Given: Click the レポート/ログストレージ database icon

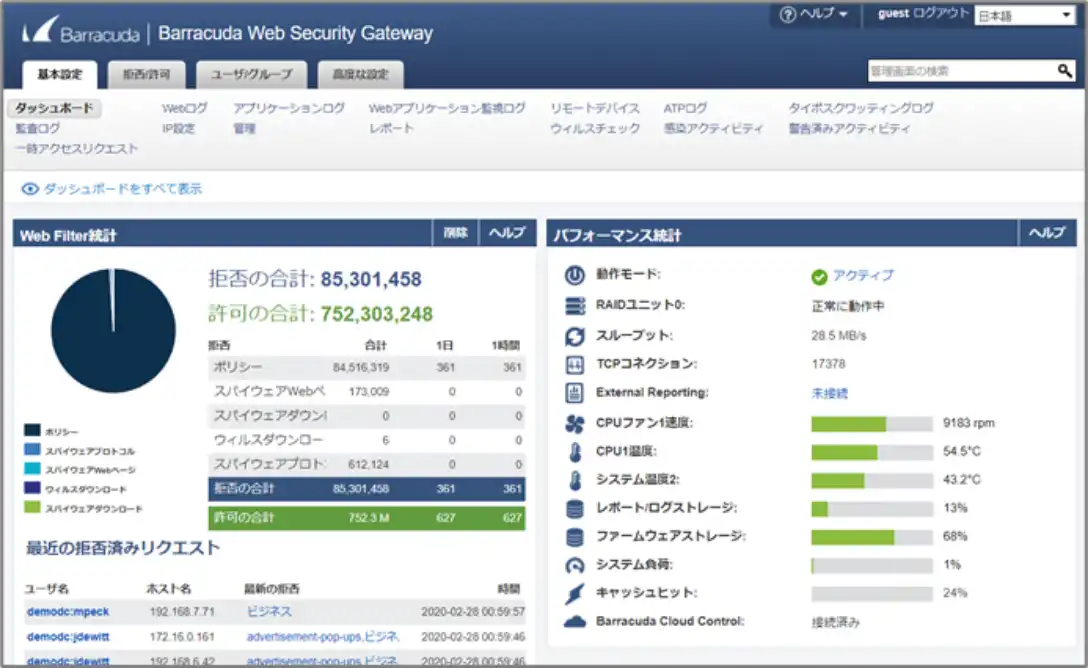Looking at the screenshot, I should point(575,508).
